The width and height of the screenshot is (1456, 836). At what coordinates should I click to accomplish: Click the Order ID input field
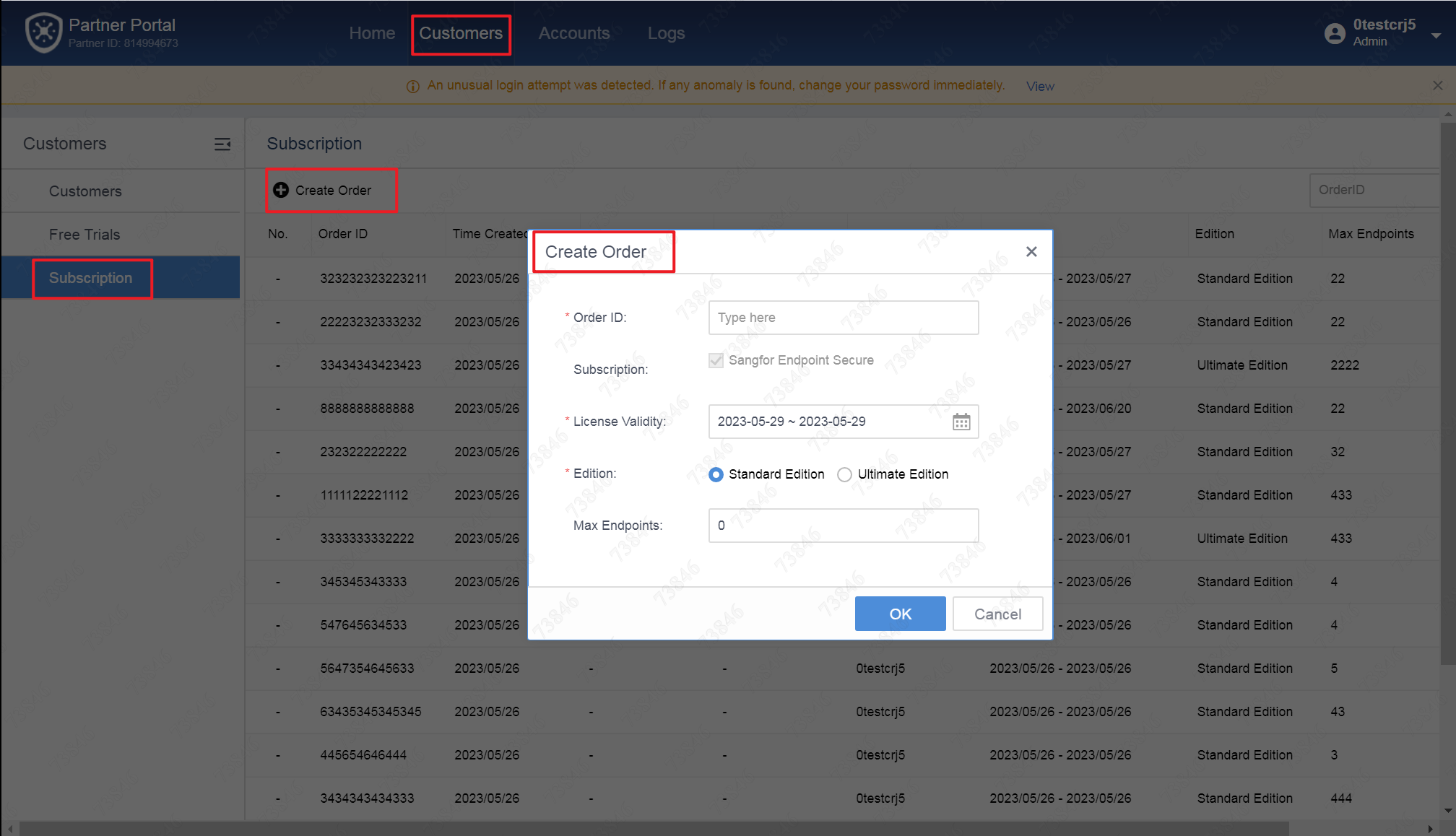tap(843, 318)
